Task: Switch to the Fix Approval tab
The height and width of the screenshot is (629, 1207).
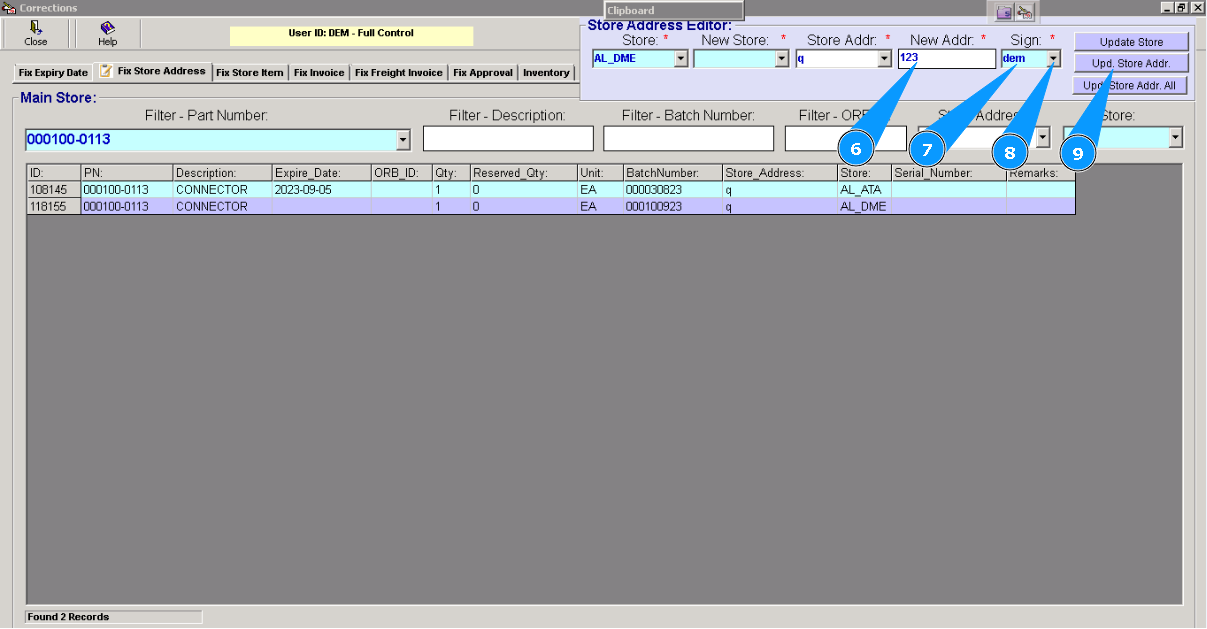Action: coord(483,73)
